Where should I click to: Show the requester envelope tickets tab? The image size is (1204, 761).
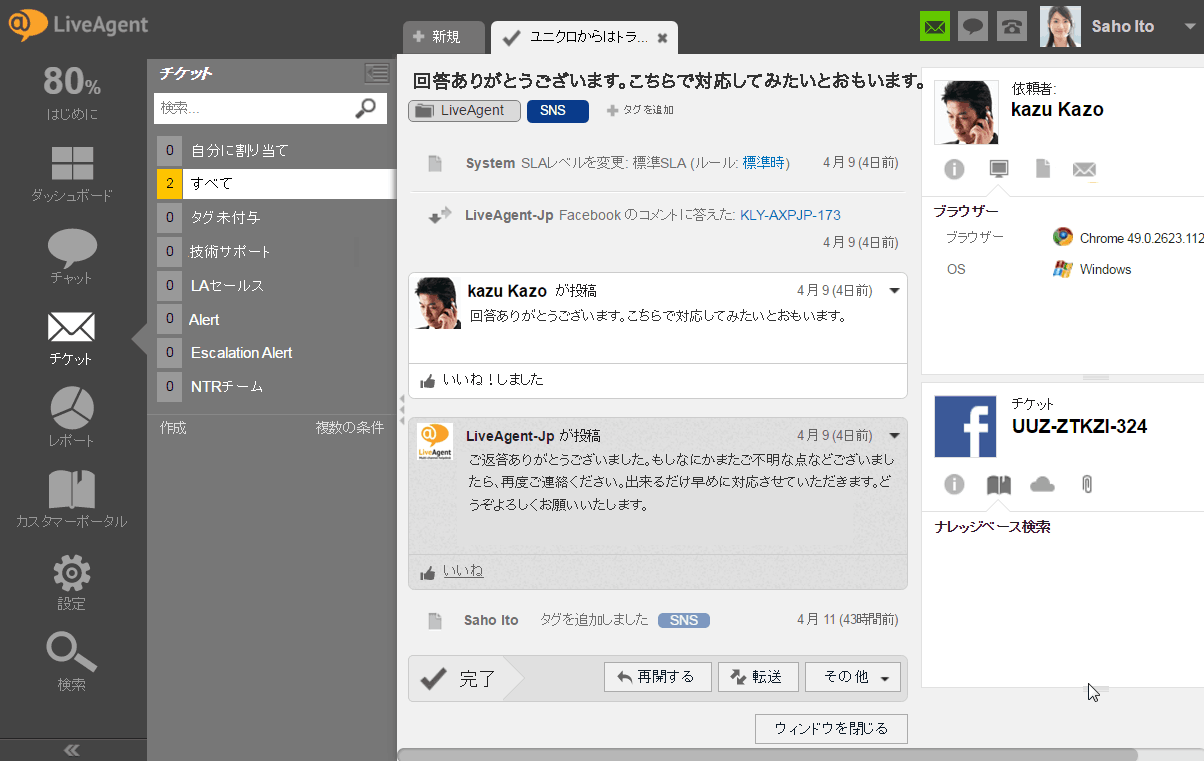point(1084,170)
